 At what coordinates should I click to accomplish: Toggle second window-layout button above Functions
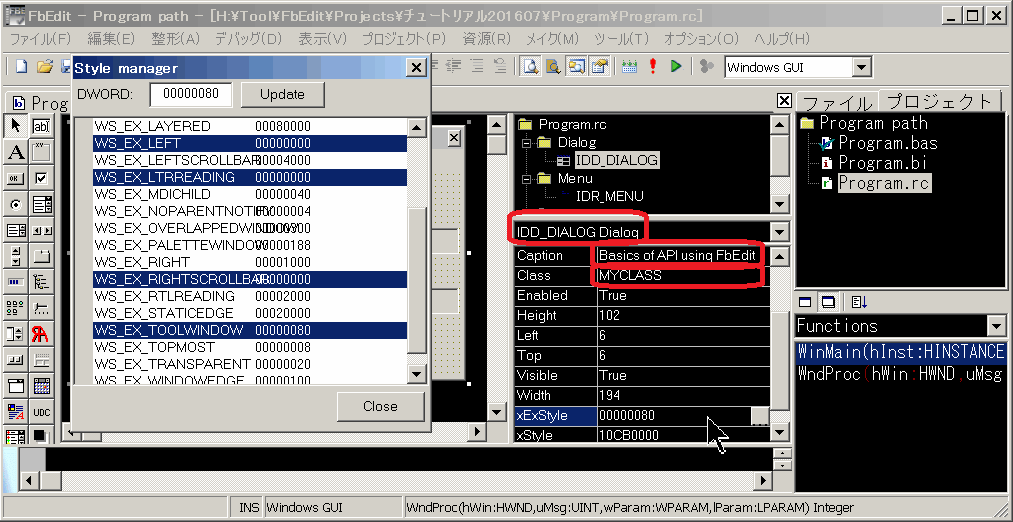(828, 302)
